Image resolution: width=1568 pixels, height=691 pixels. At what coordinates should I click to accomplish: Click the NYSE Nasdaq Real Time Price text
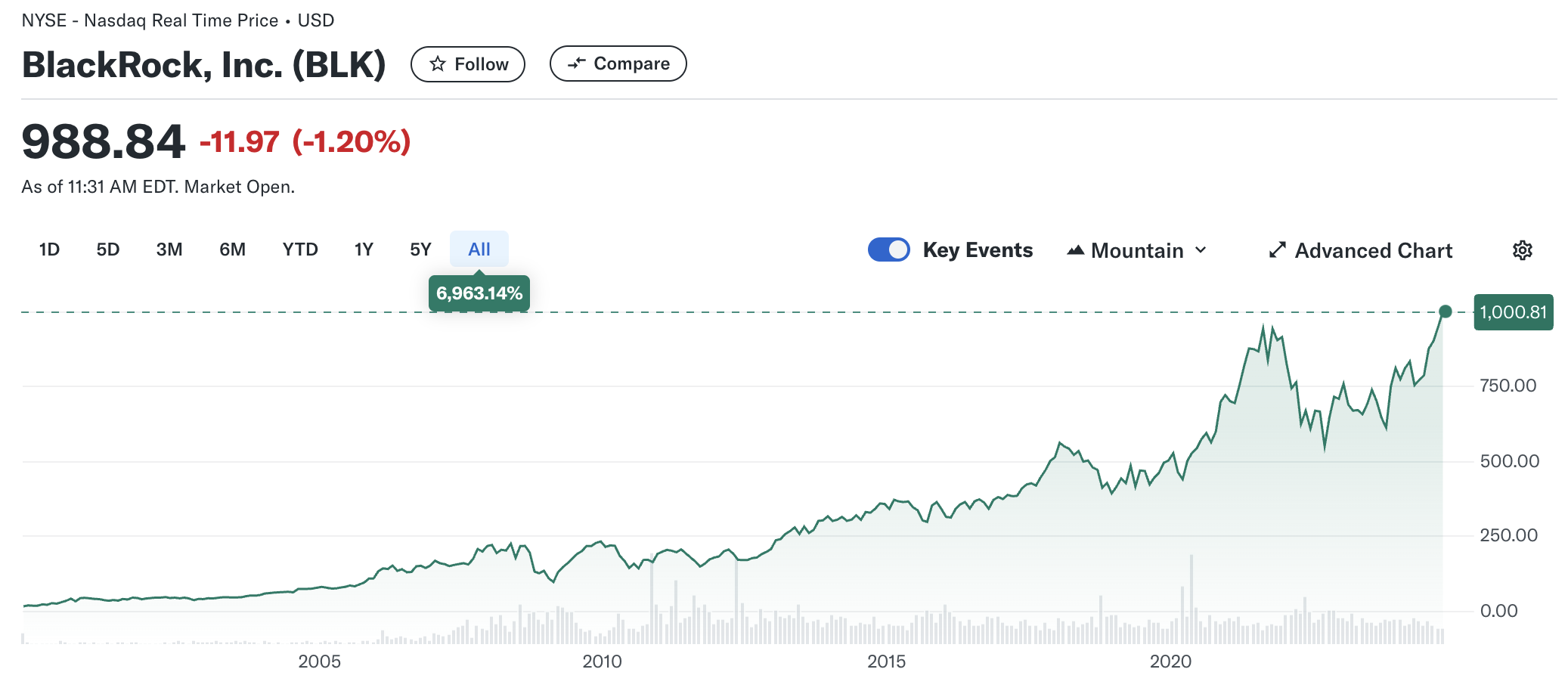click(x=178, y=20)
